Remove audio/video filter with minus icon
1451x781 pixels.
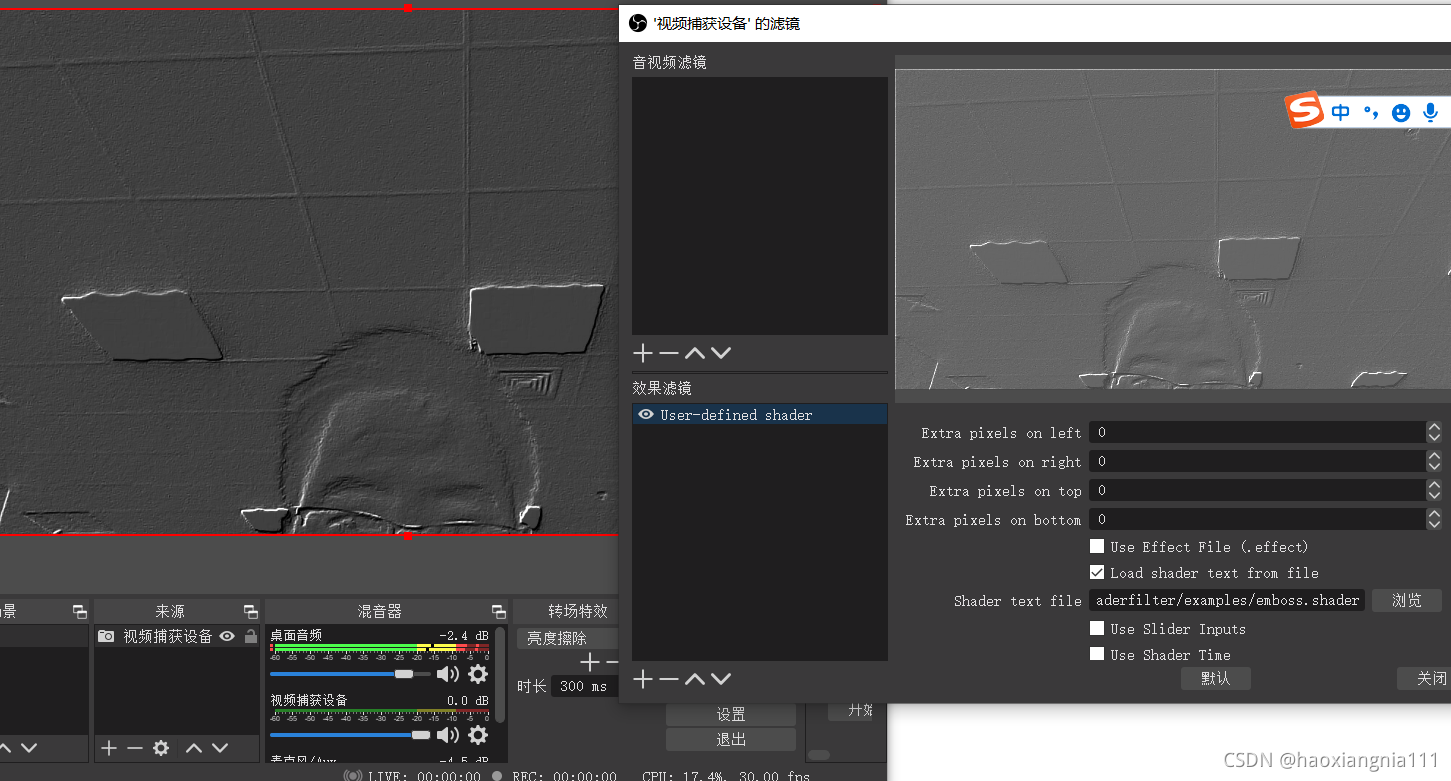pyautogui.click(x=669, y=353)
